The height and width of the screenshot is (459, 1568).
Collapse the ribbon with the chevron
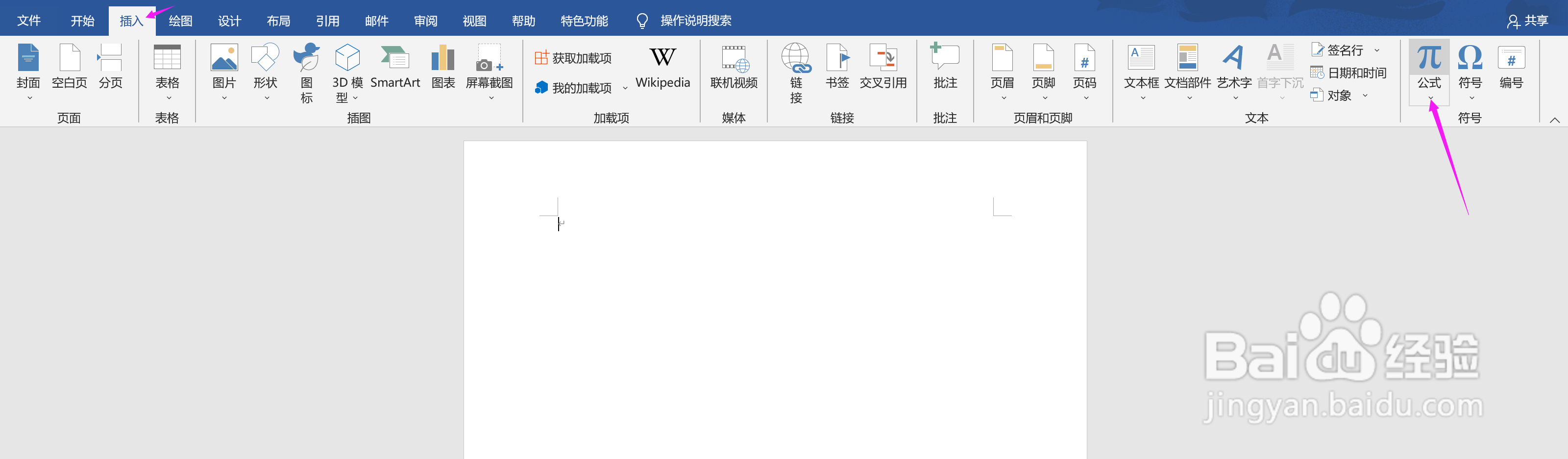1555,120
